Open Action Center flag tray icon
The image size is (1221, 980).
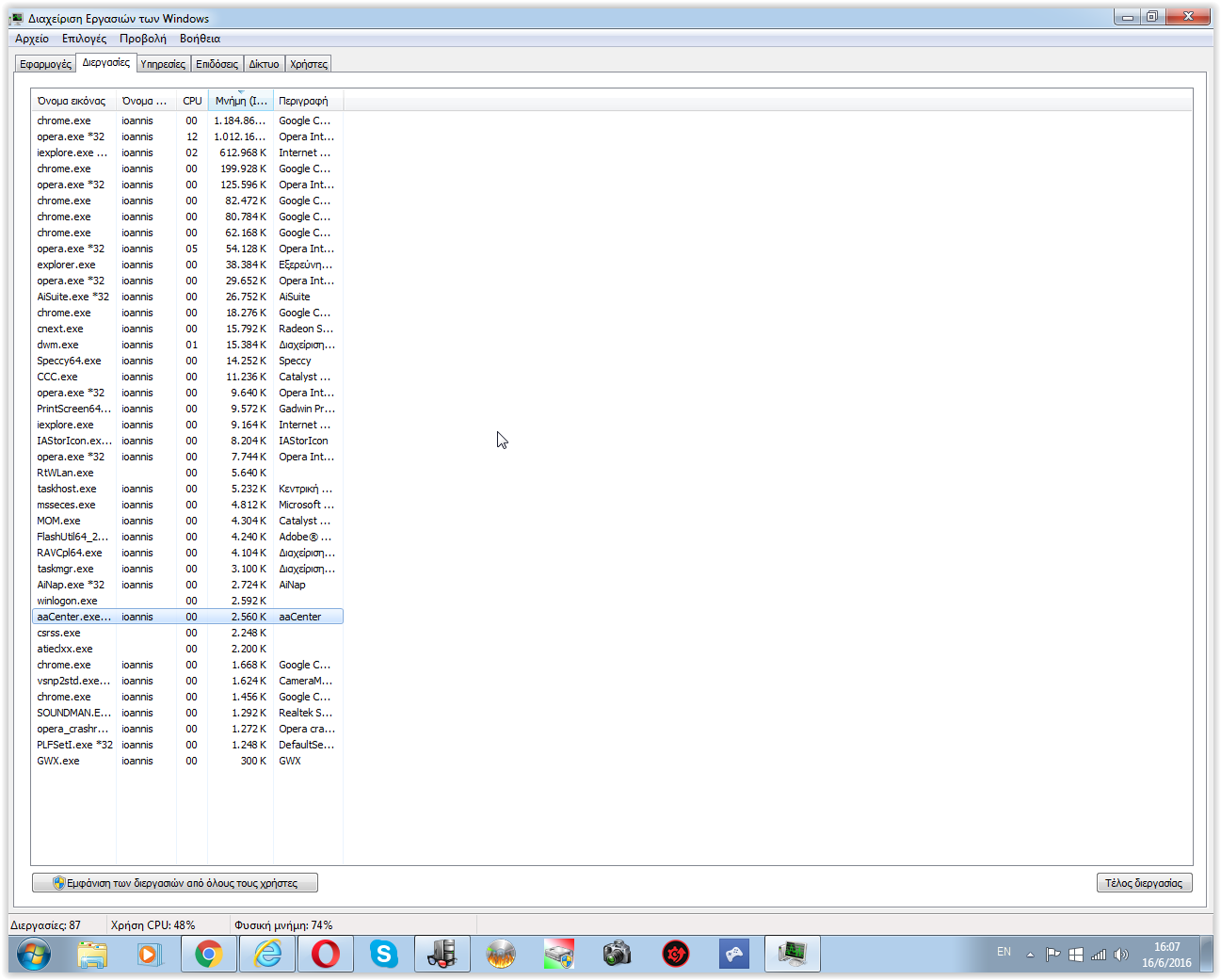pyautogui.click(x=1053, y=955)
